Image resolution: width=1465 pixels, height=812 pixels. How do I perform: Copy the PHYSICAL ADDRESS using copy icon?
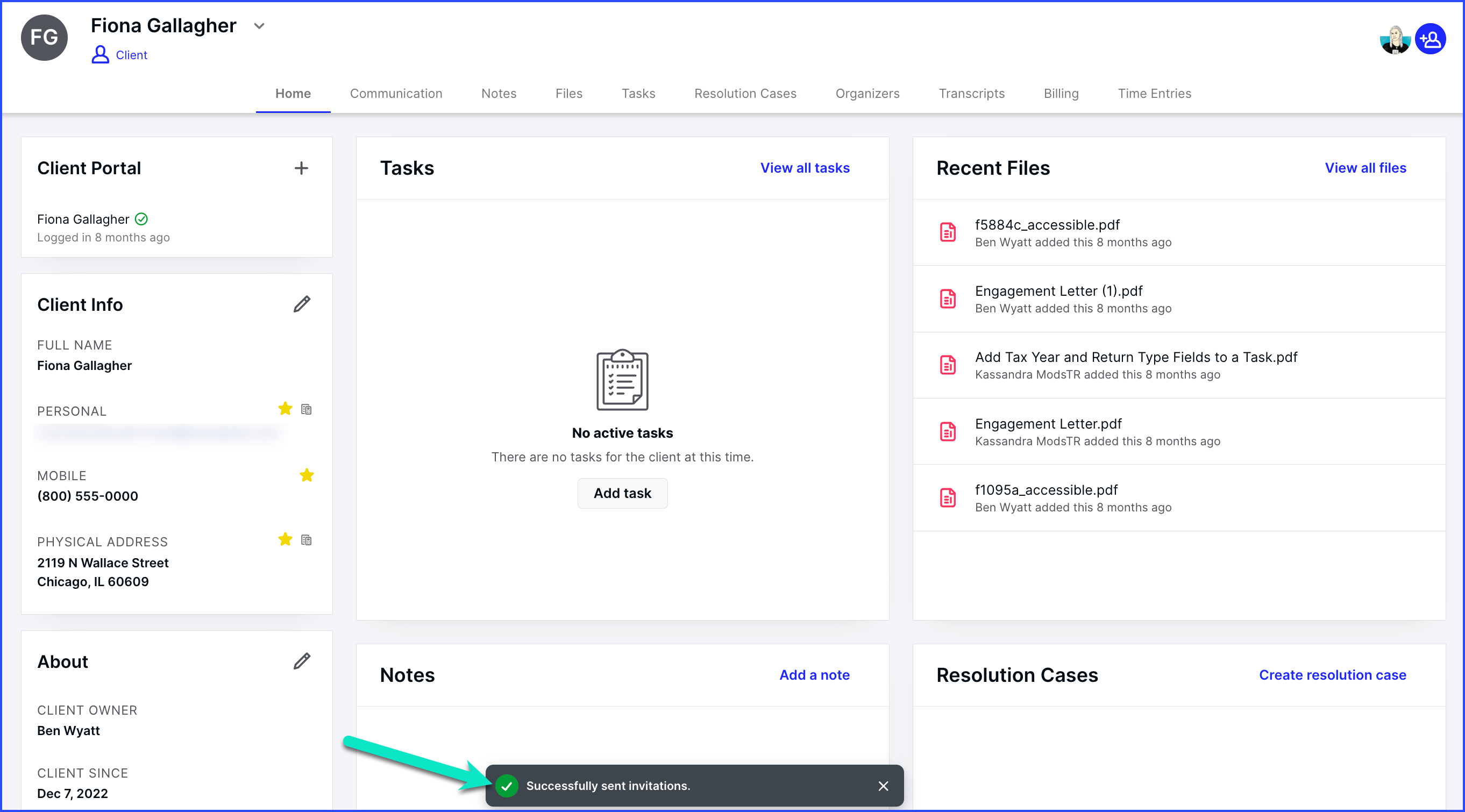pos(307,540)
